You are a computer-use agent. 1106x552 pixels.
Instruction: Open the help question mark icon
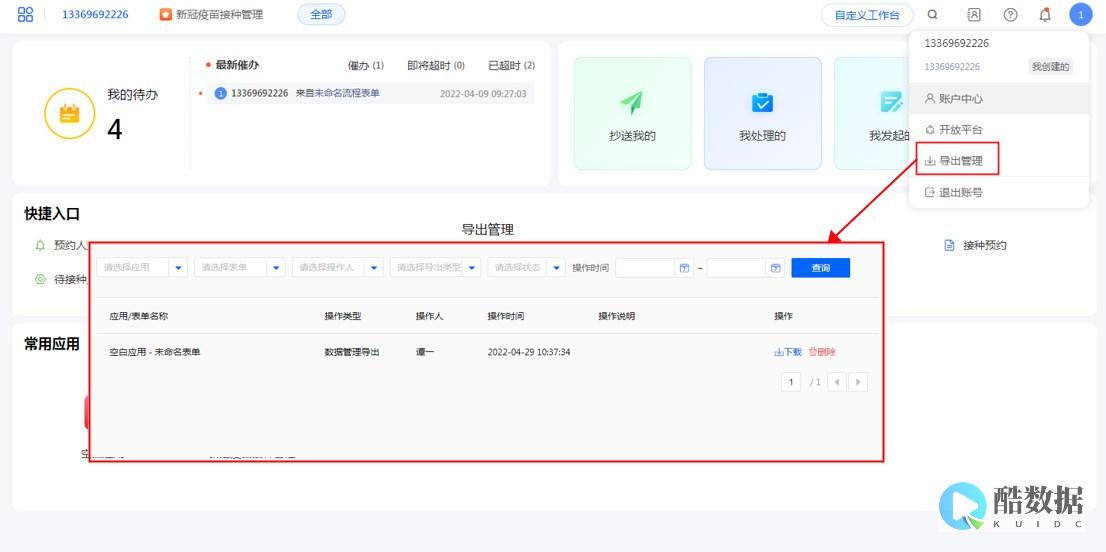(1010, 14)
